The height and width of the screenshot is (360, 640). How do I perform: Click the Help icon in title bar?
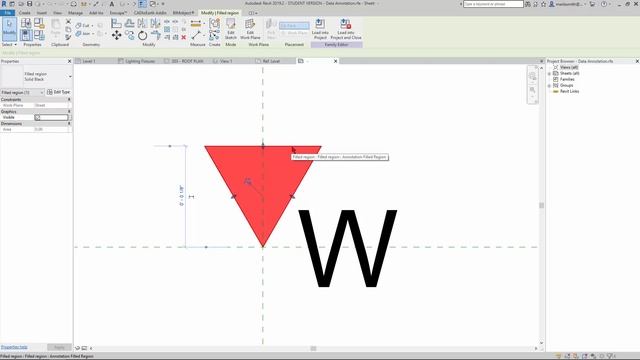[x=604, y=4]
